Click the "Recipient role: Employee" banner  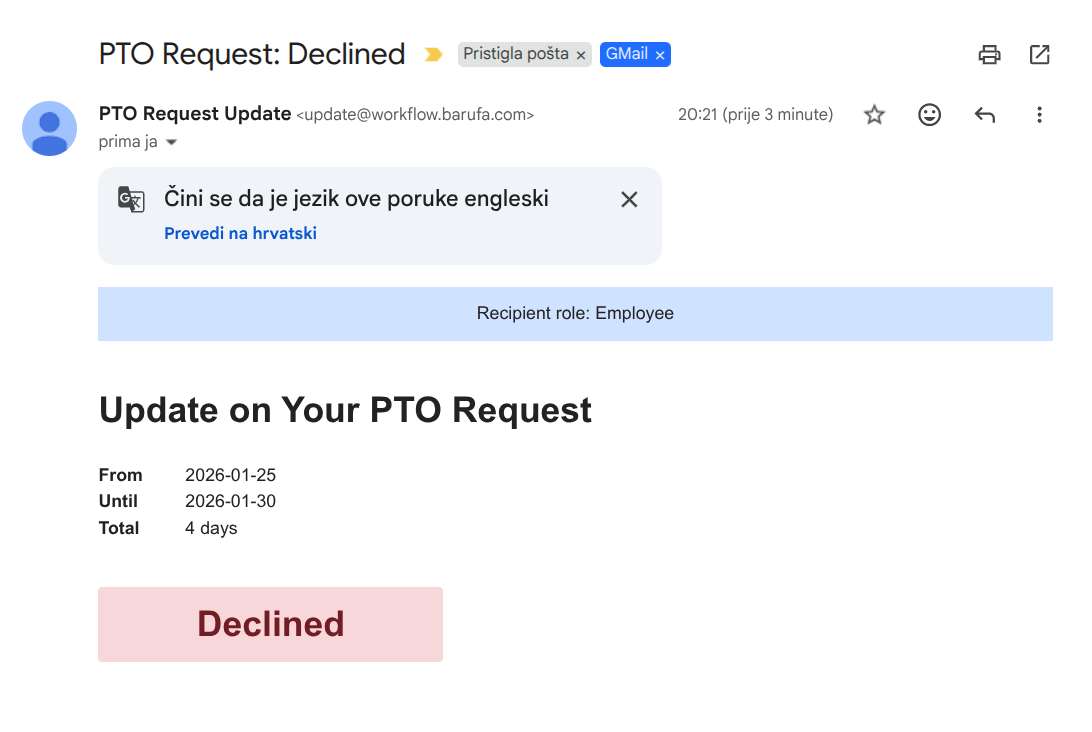(575, 314)
